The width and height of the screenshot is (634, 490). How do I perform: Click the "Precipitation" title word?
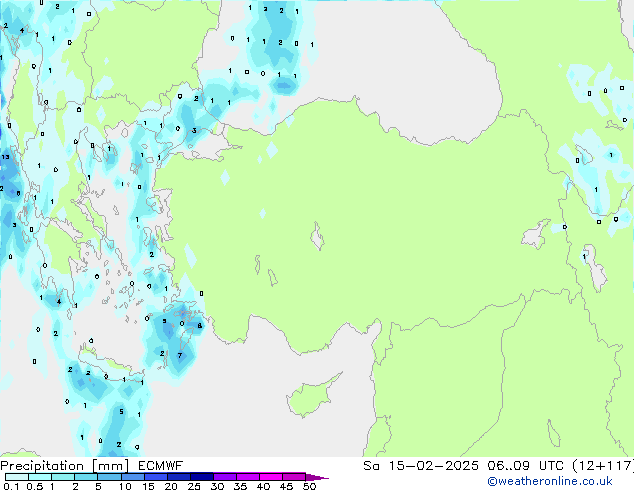click(x=42, y=466)
